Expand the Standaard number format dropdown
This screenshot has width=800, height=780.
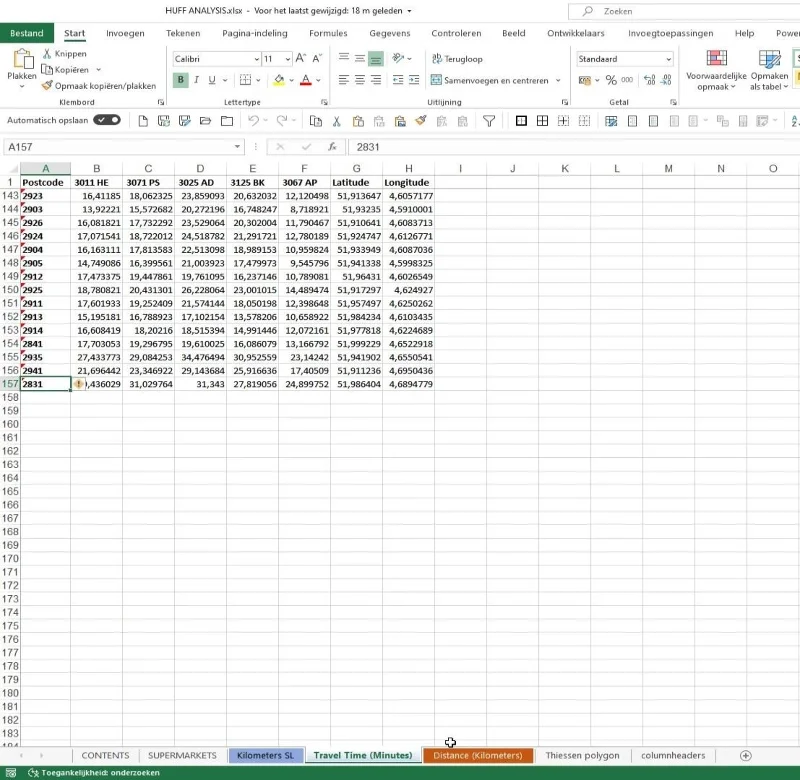coord(668,59)
